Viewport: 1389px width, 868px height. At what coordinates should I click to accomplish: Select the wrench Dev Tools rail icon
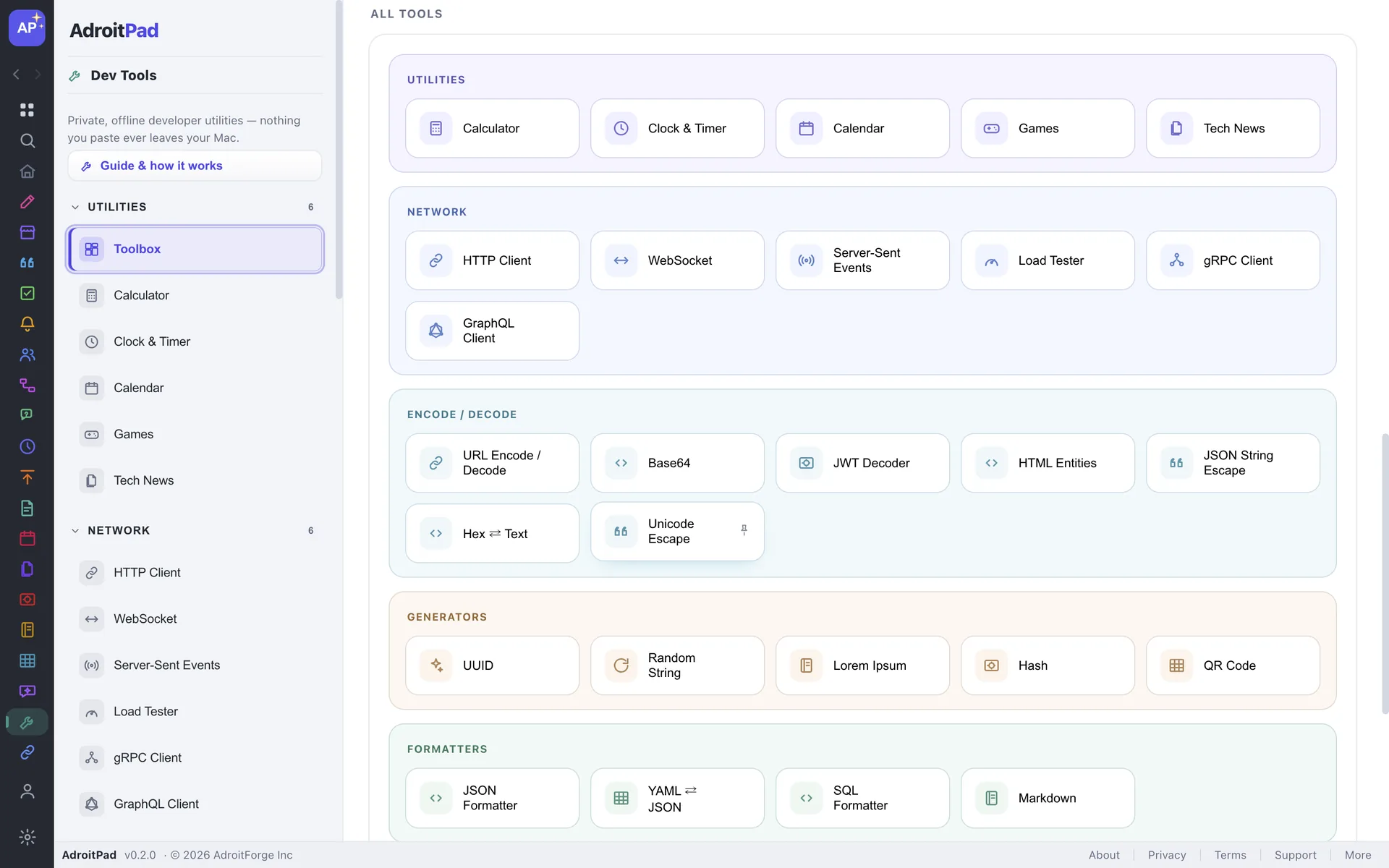pyautogui.click(x=27, y=722)
